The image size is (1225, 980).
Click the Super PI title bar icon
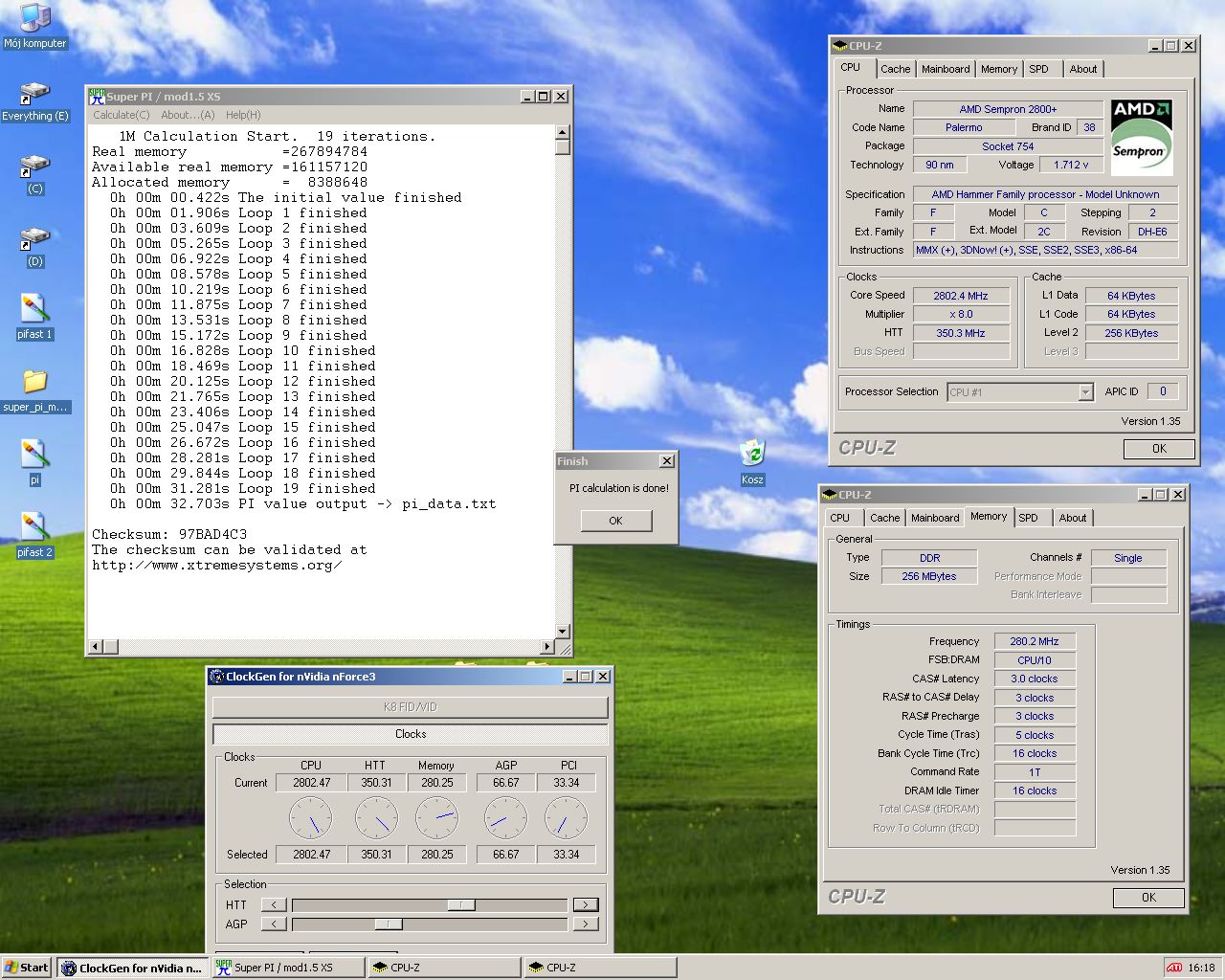point(97,96)
